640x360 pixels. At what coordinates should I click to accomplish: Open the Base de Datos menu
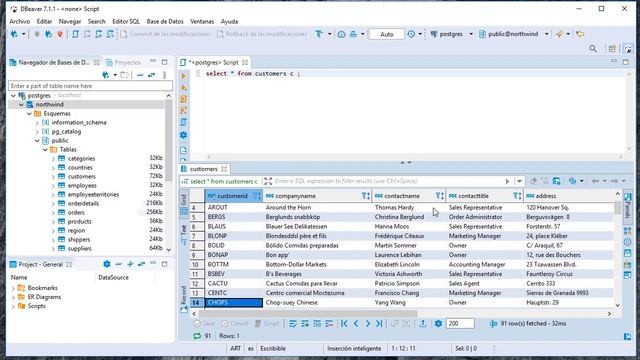pyautogui.click(x=165, y=21)
